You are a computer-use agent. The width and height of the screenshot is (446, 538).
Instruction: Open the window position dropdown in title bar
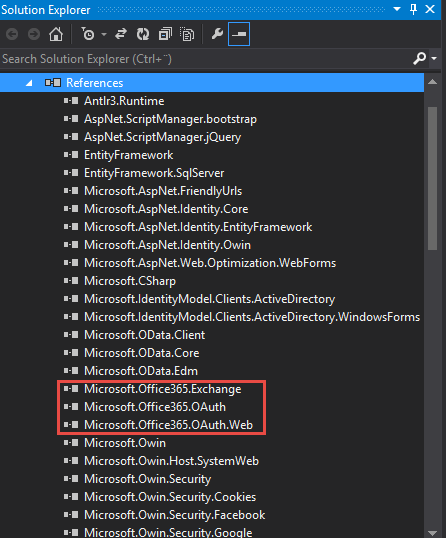(x=397, y=9)
